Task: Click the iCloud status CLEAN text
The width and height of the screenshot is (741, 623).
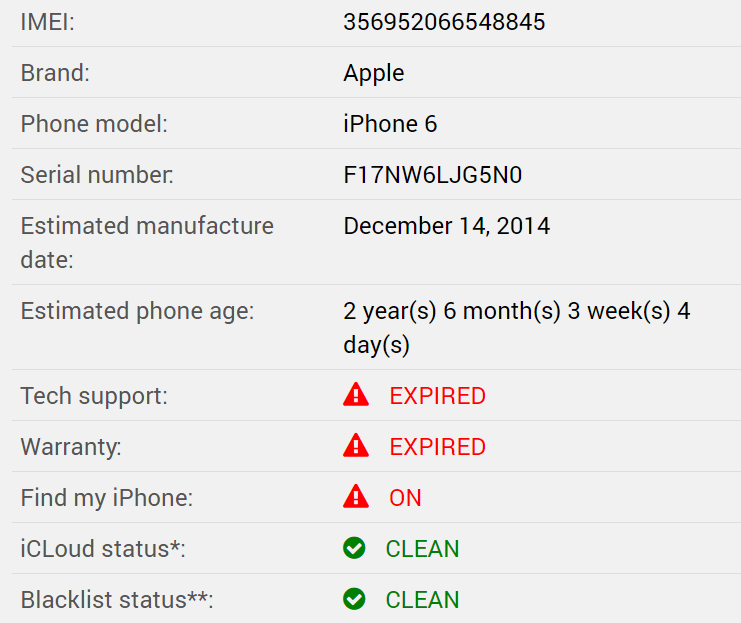Action: click(422, 549)
